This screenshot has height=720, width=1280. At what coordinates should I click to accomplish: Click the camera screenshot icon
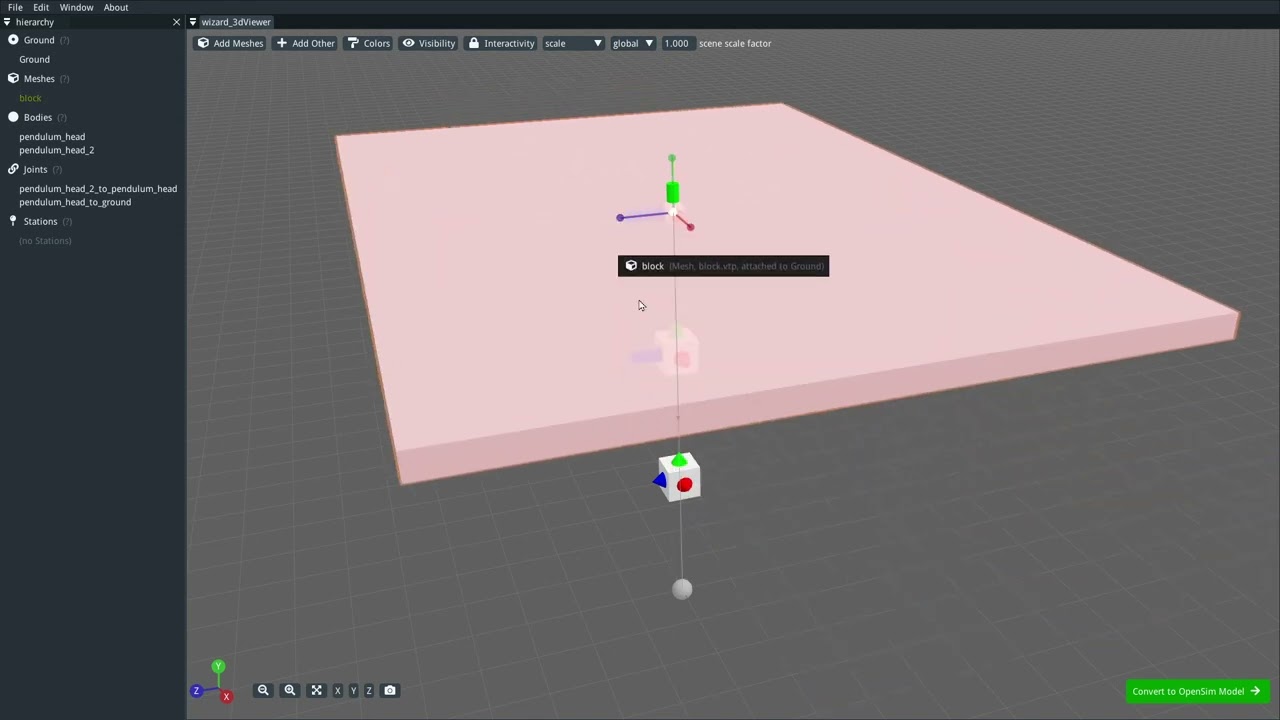pos(390,690)
